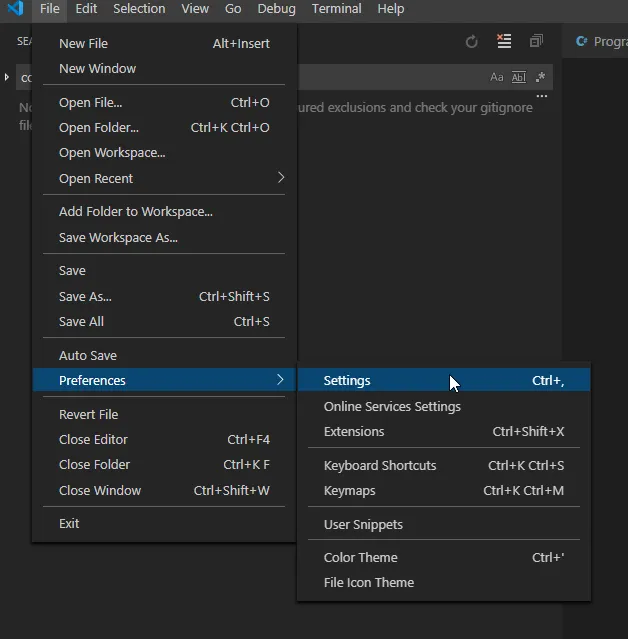628x639 pixels.
Task: Click the plain Save entry
Action: [x=164, y=271]
